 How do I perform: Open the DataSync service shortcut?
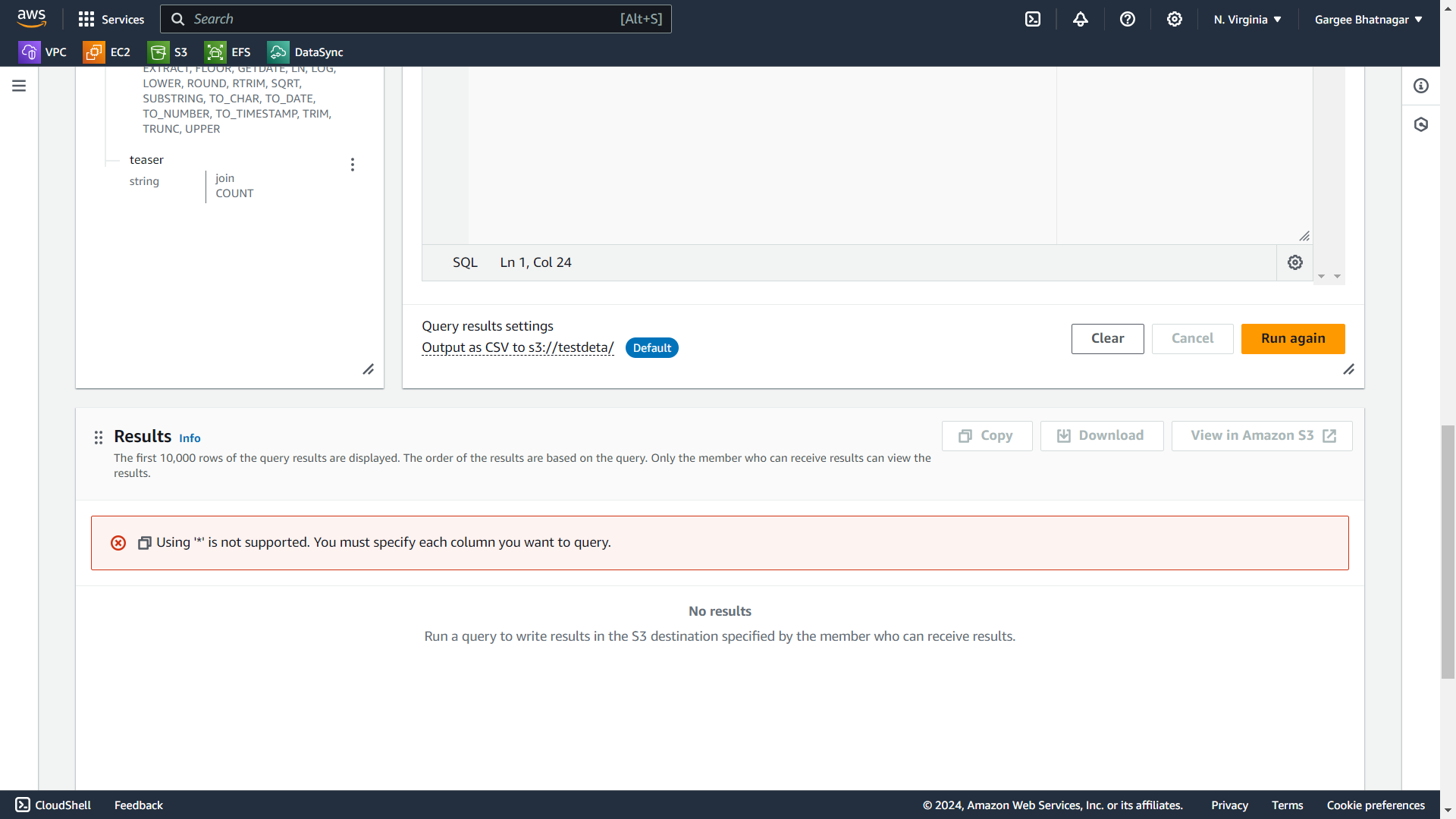coord(306,52)
